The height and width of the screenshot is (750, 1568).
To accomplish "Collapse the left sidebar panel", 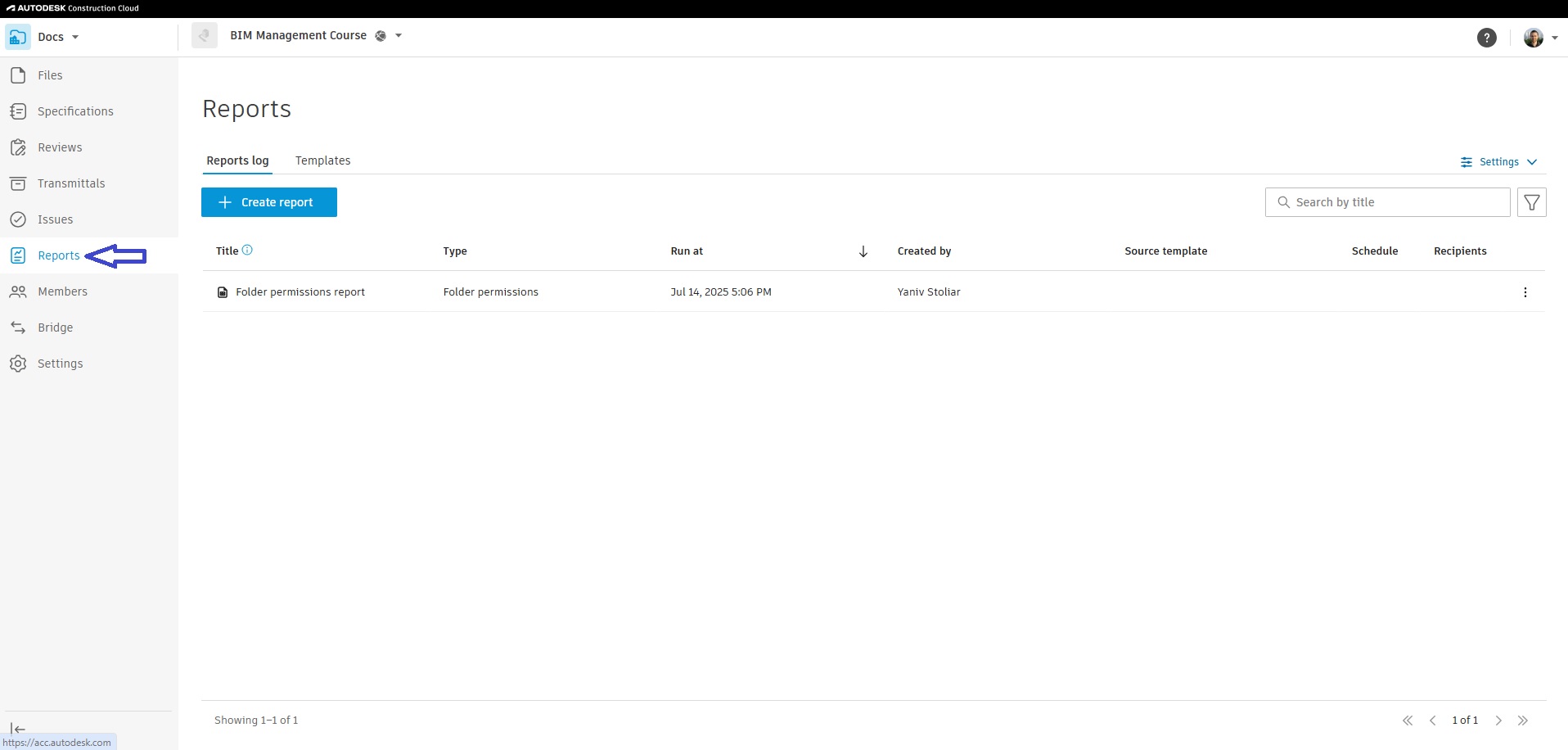I will [18, 729].
